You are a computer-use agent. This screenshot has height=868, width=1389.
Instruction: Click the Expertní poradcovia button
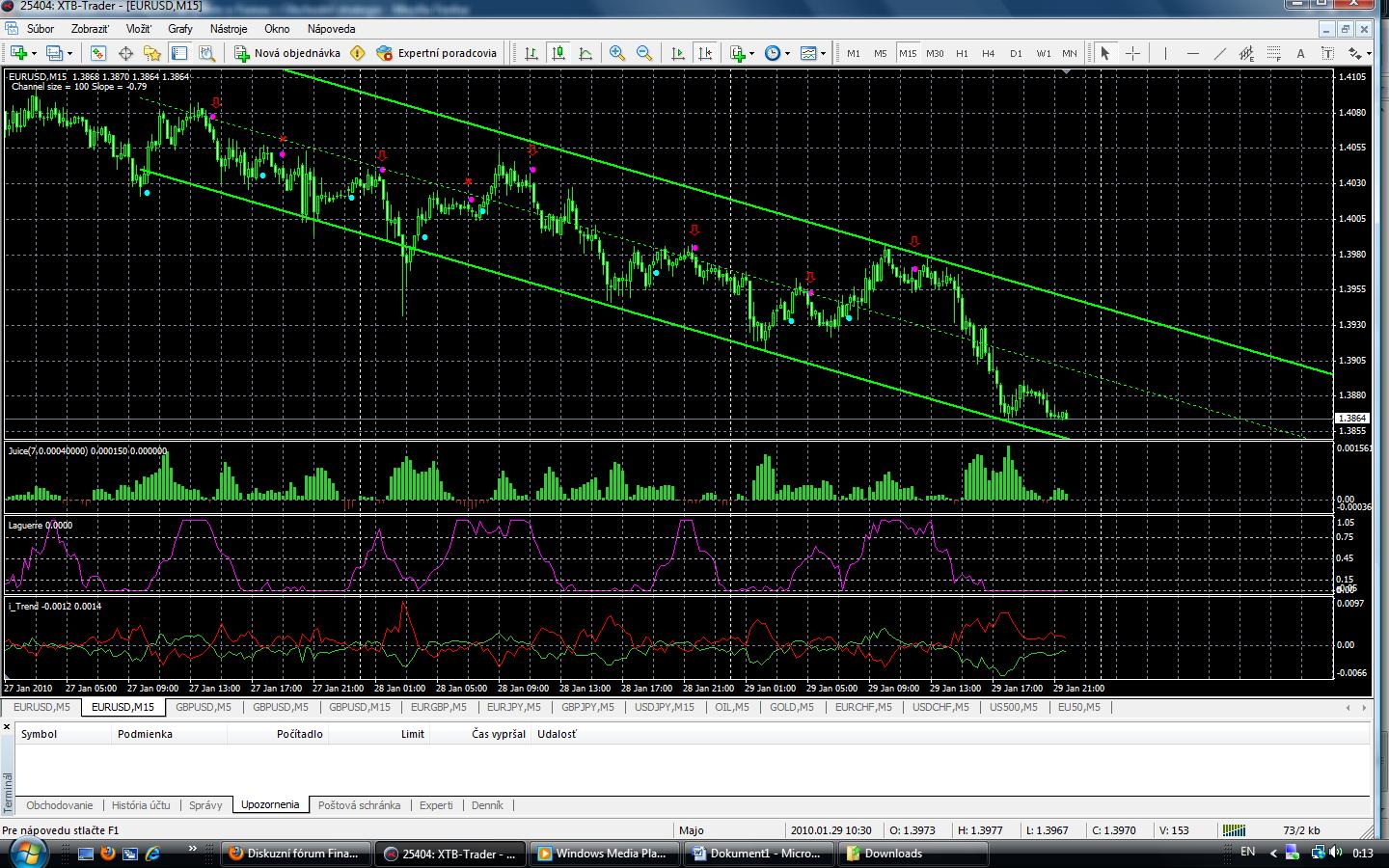pyautogui.click(x=437, y=54)
